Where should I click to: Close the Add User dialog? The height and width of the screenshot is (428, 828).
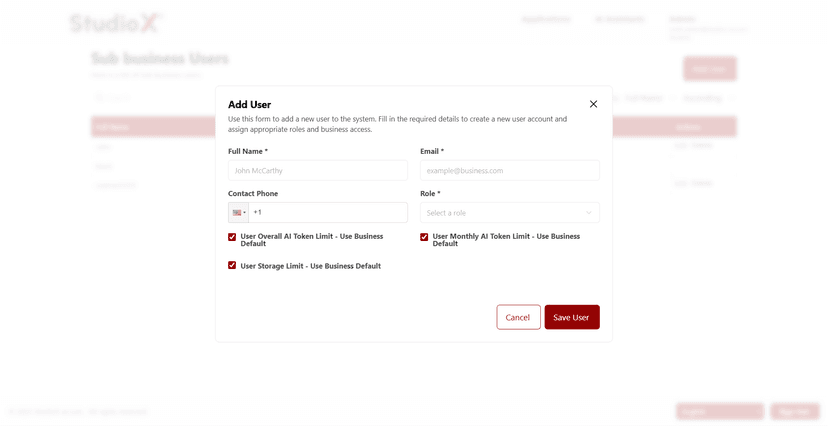pyautogui.click(x=593, y=104)
